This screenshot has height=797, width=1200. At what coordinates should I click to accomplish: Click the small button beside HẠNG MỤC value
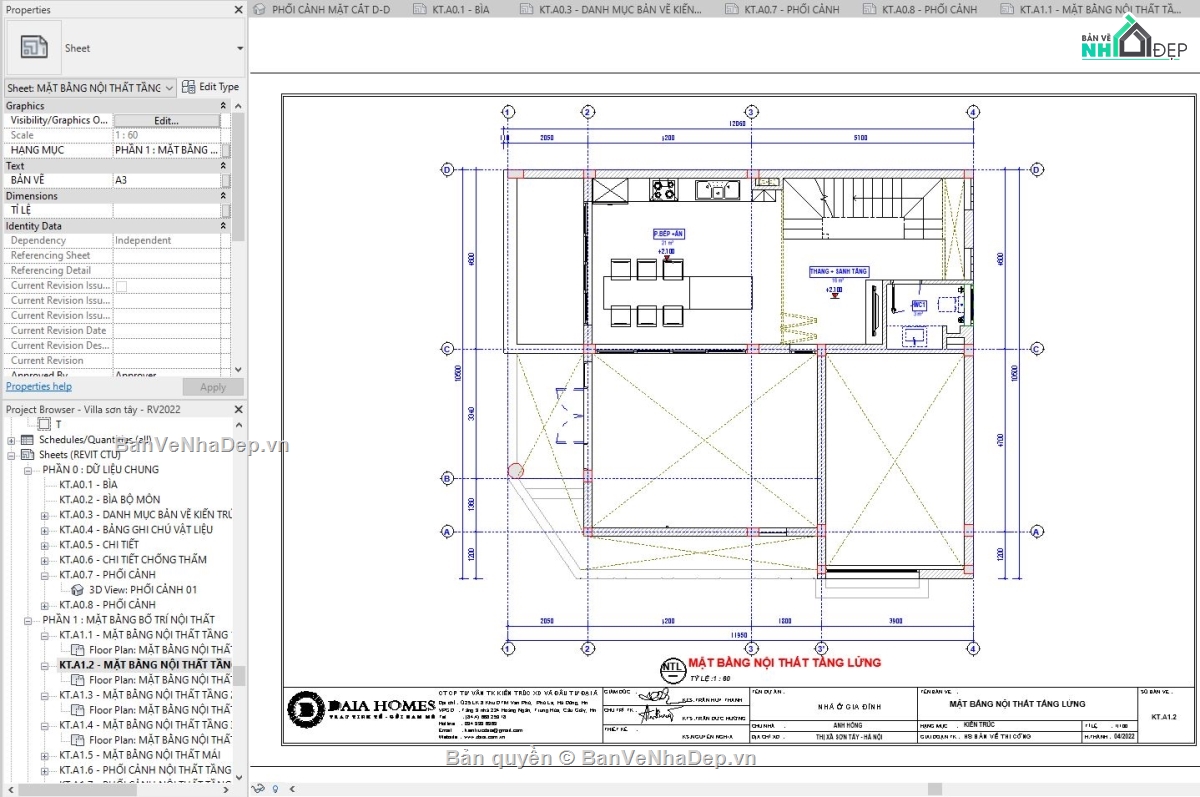(x=226, y=150)
